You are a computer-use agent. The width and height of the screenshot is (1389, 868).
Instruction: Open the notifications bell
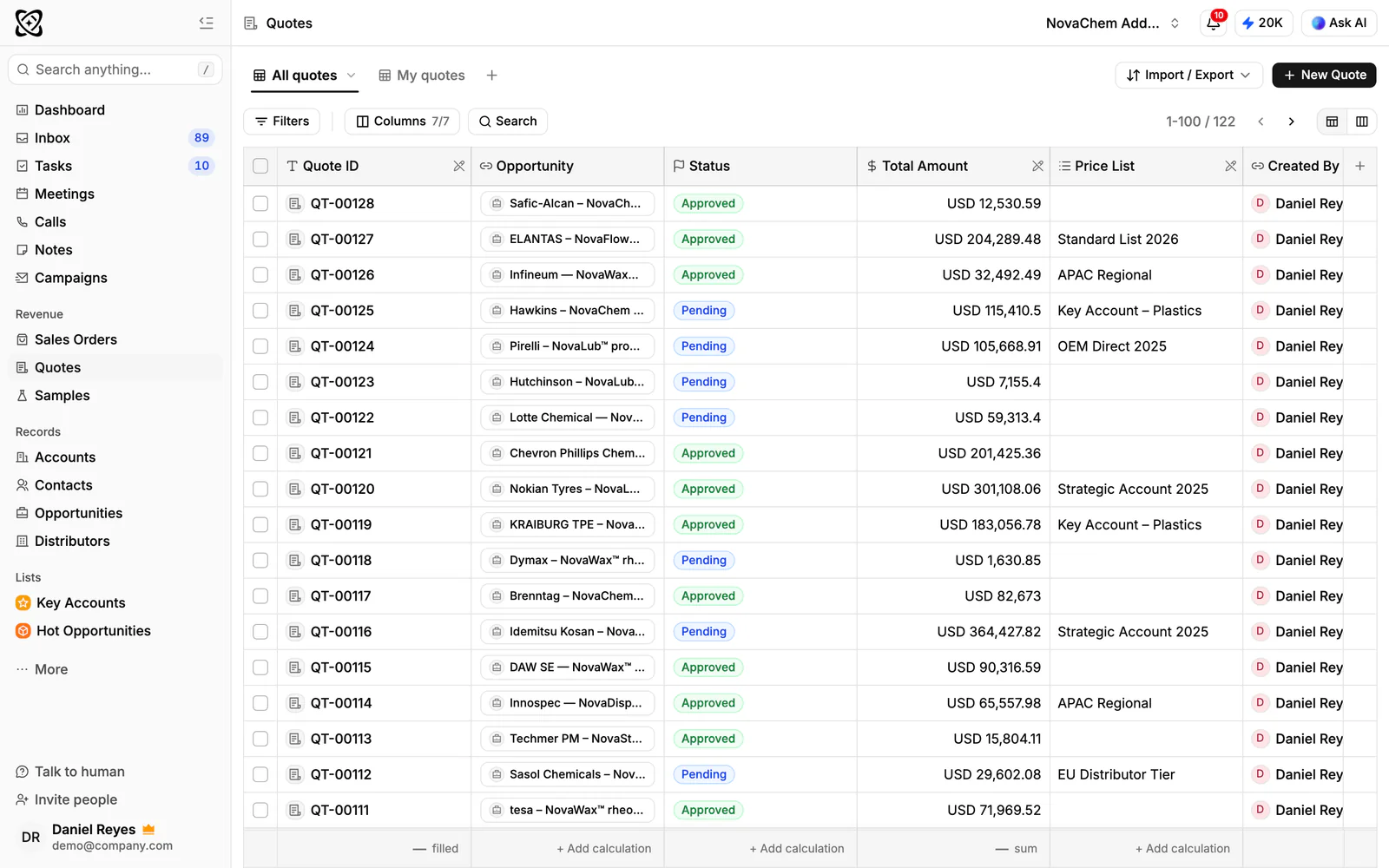coord(1214,23)
